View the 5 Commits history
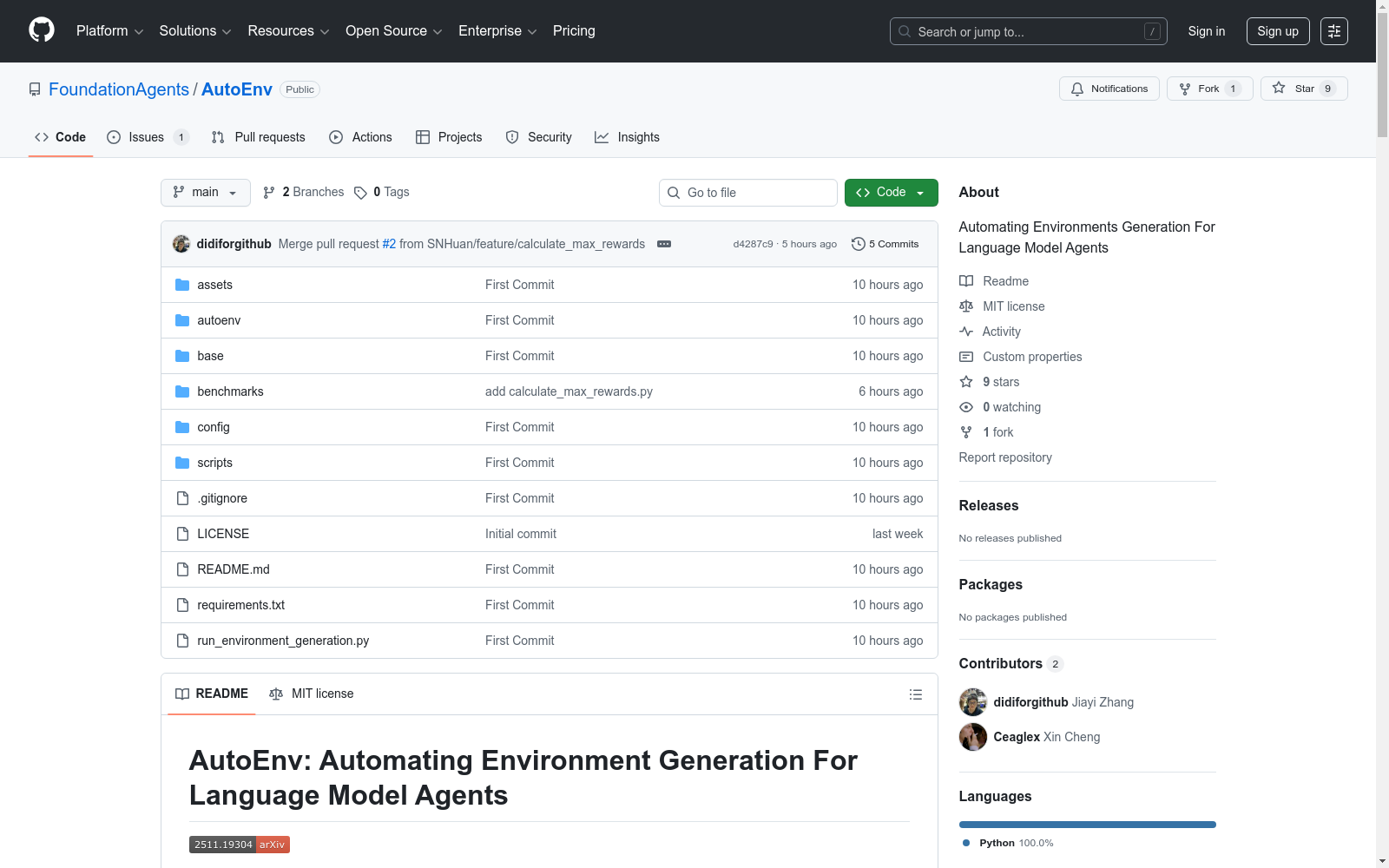The height and width of the screenshot is (868, 1389). tap(885, 244)
